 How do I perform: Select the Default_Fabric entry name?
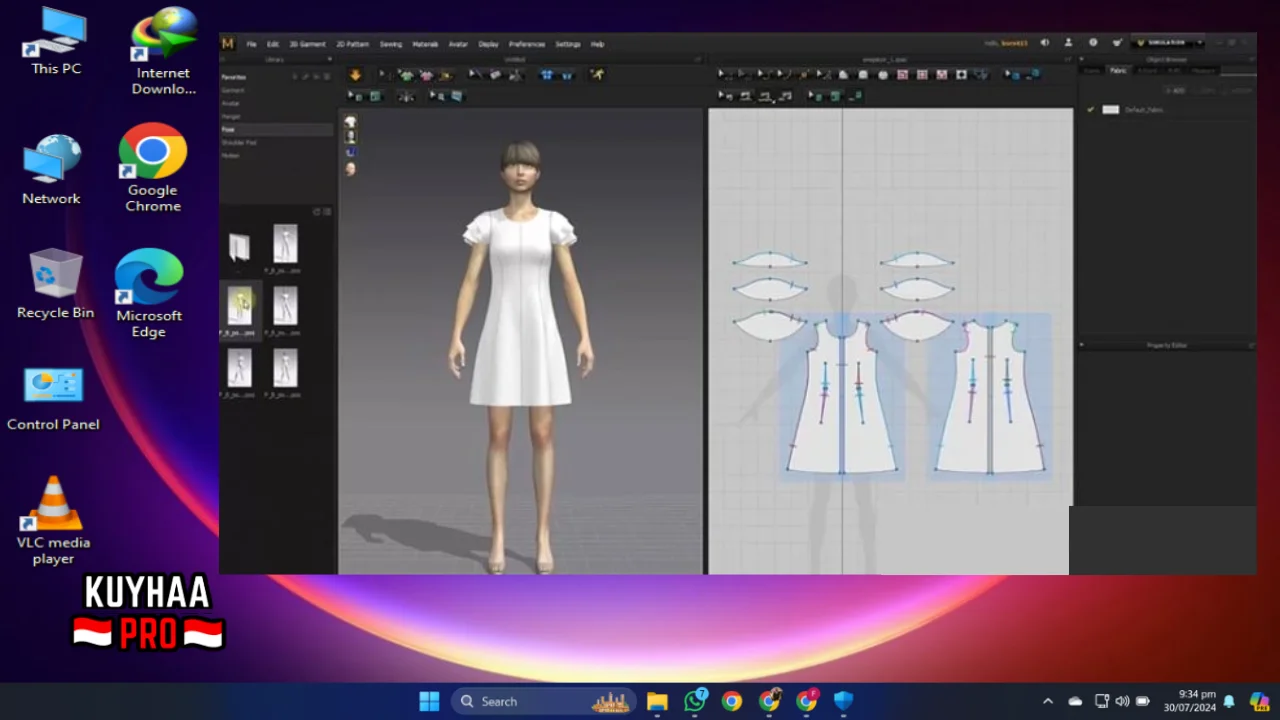[1144, 110]
